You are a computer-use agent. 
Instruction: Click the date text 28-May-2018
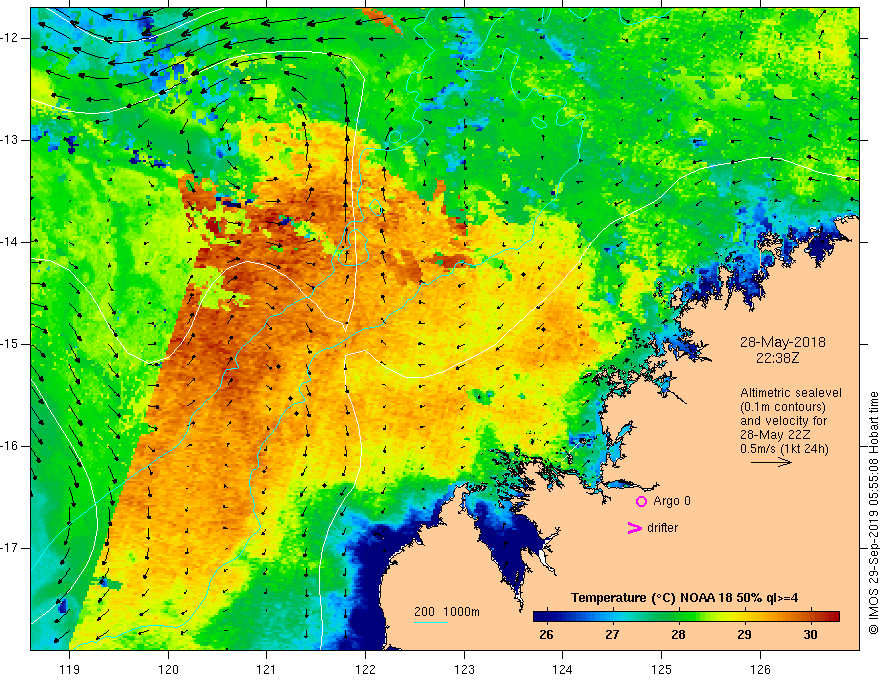click(782, 342)
